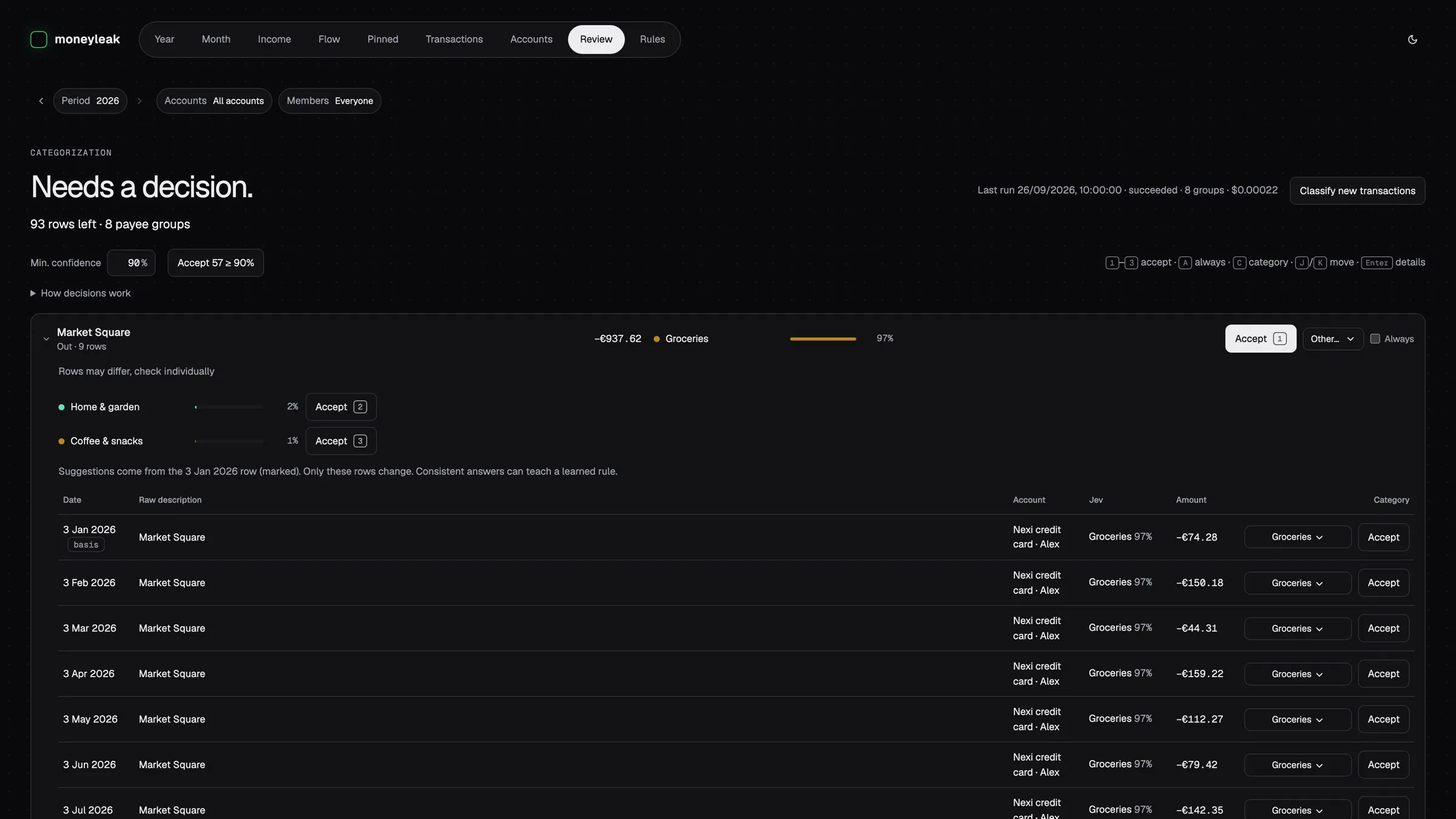Accept the 3 Feb 2026 row
This screenshot has width=1456, height=819.
[x=1384, y=583]
